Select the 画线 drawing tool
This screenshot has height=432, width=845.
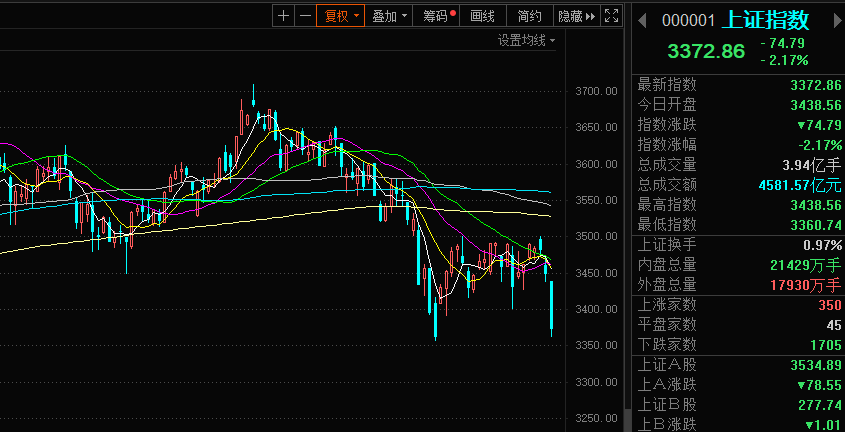pos(483,15)
